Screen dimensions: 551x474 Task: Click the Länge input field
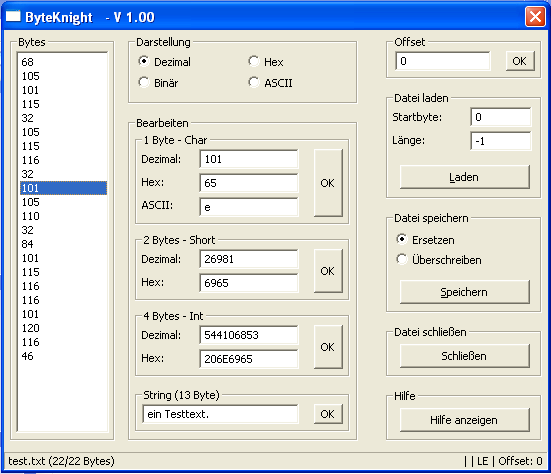tap(500, 141)
